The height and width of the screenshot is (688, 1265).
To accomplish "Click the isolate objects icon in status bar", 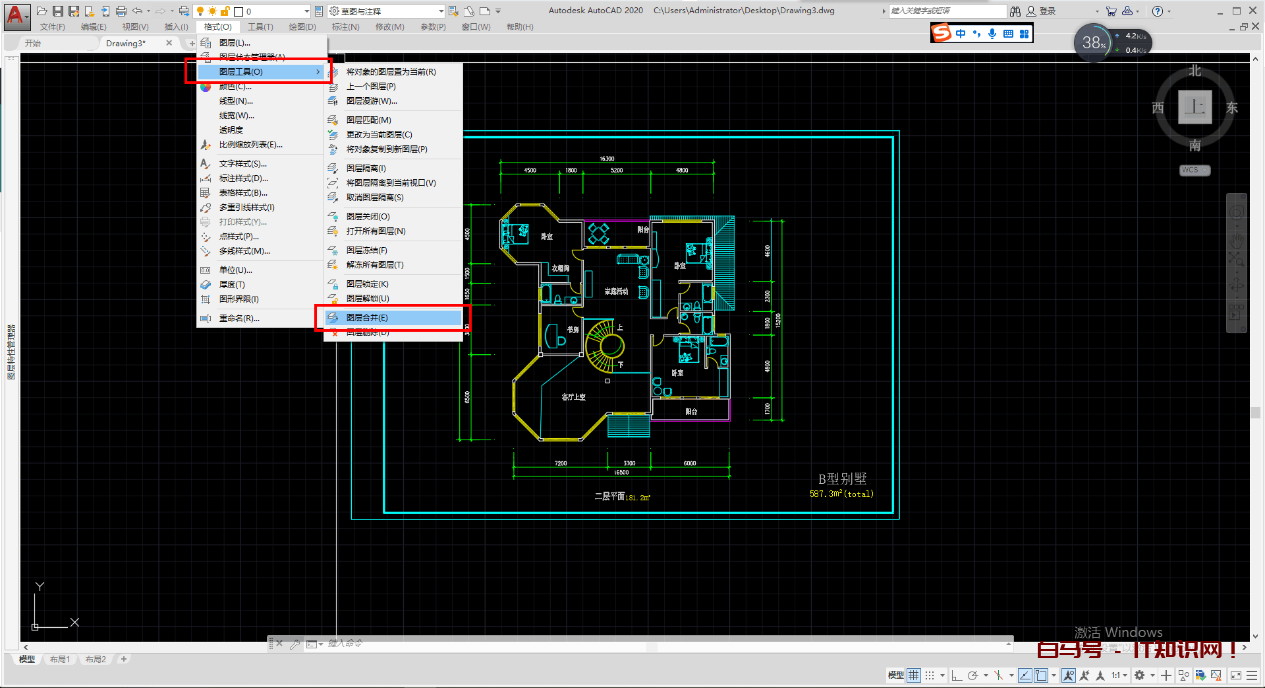I will 1184,676.
